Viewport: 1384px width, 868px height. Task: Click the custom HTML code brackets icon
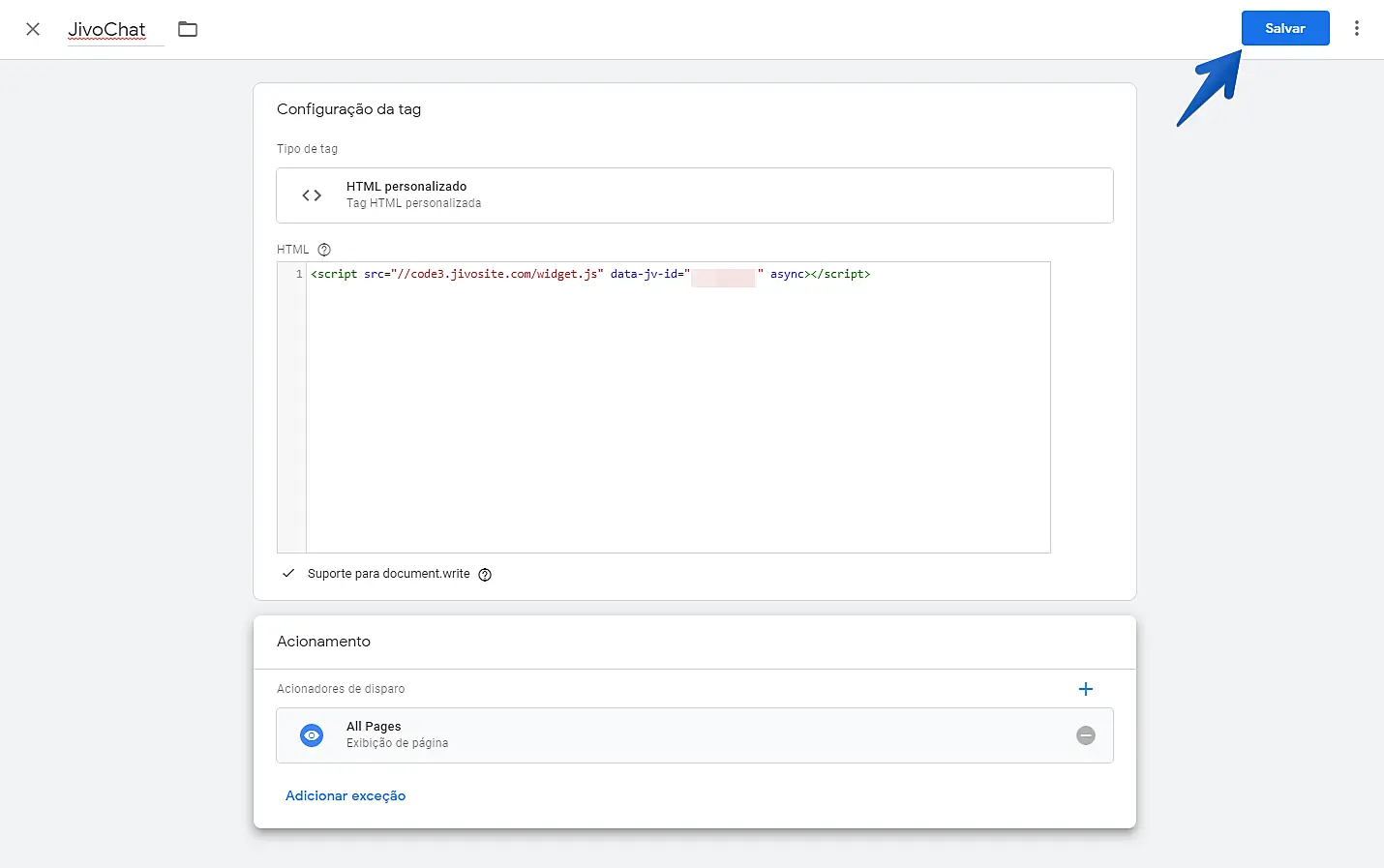point(312,195)
